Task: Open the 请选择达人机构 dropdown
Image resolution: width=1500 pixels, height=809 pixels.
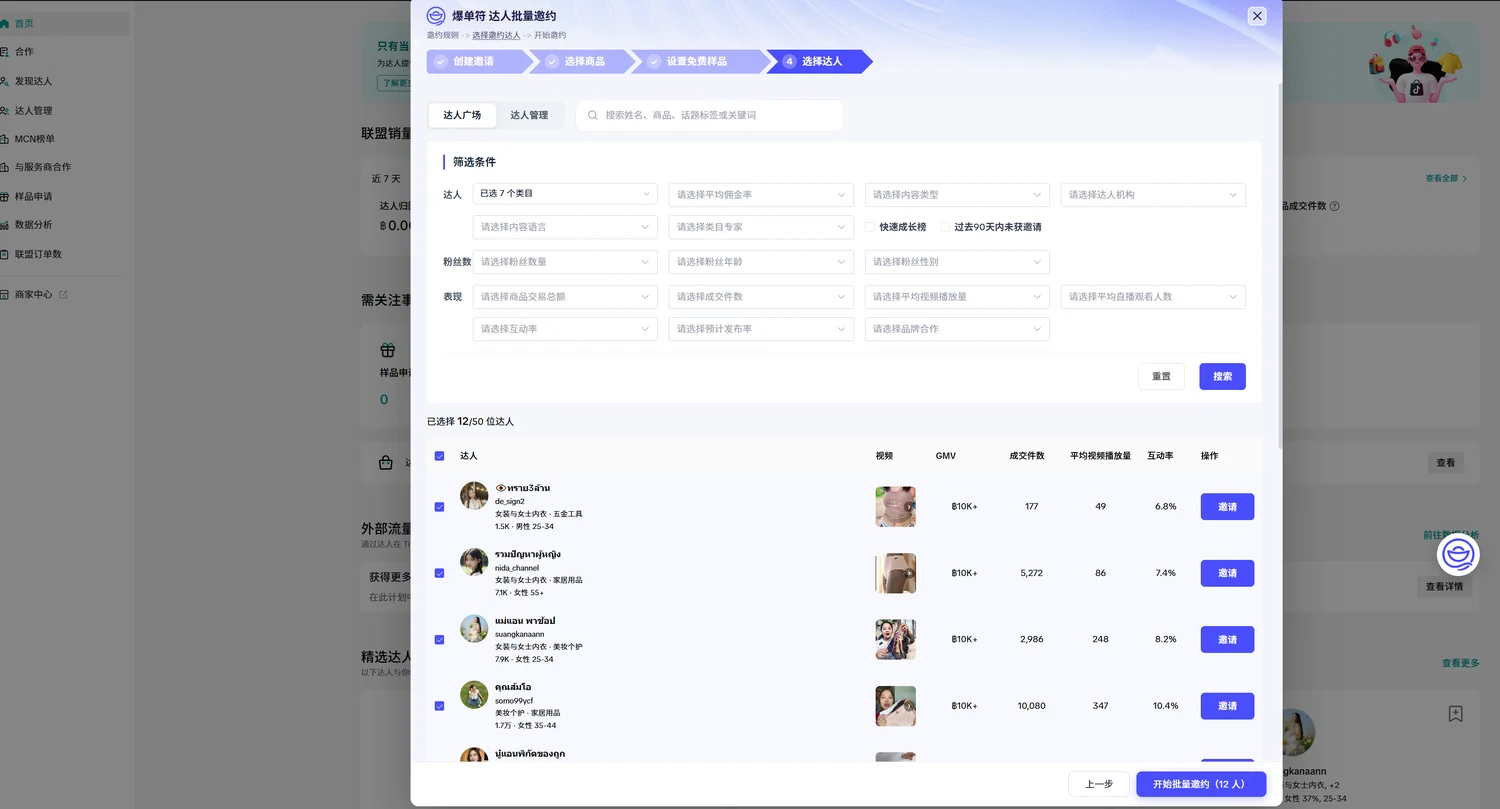Action: [1153, 194]
